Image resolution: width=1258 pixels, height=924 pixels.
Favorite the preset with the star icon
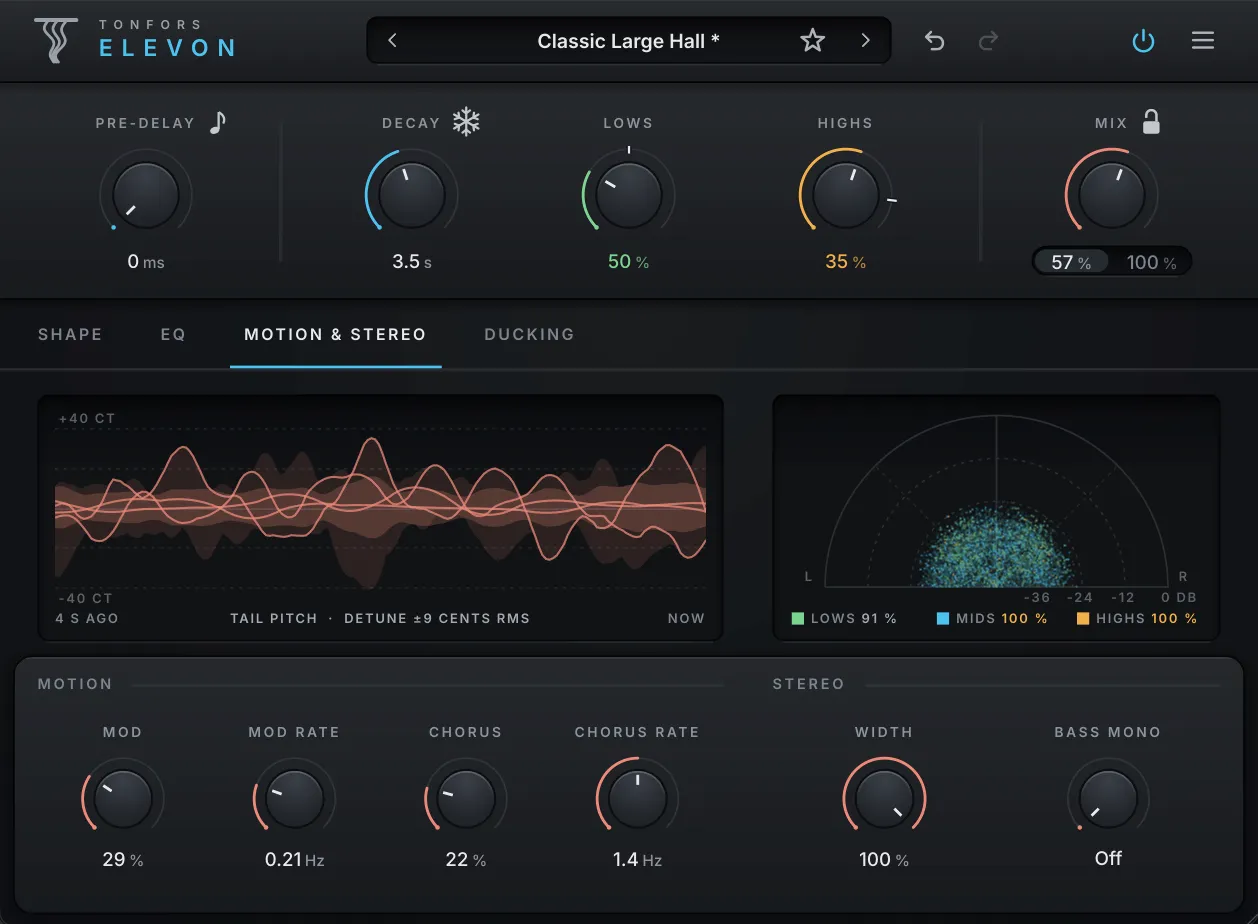(813, 41)
